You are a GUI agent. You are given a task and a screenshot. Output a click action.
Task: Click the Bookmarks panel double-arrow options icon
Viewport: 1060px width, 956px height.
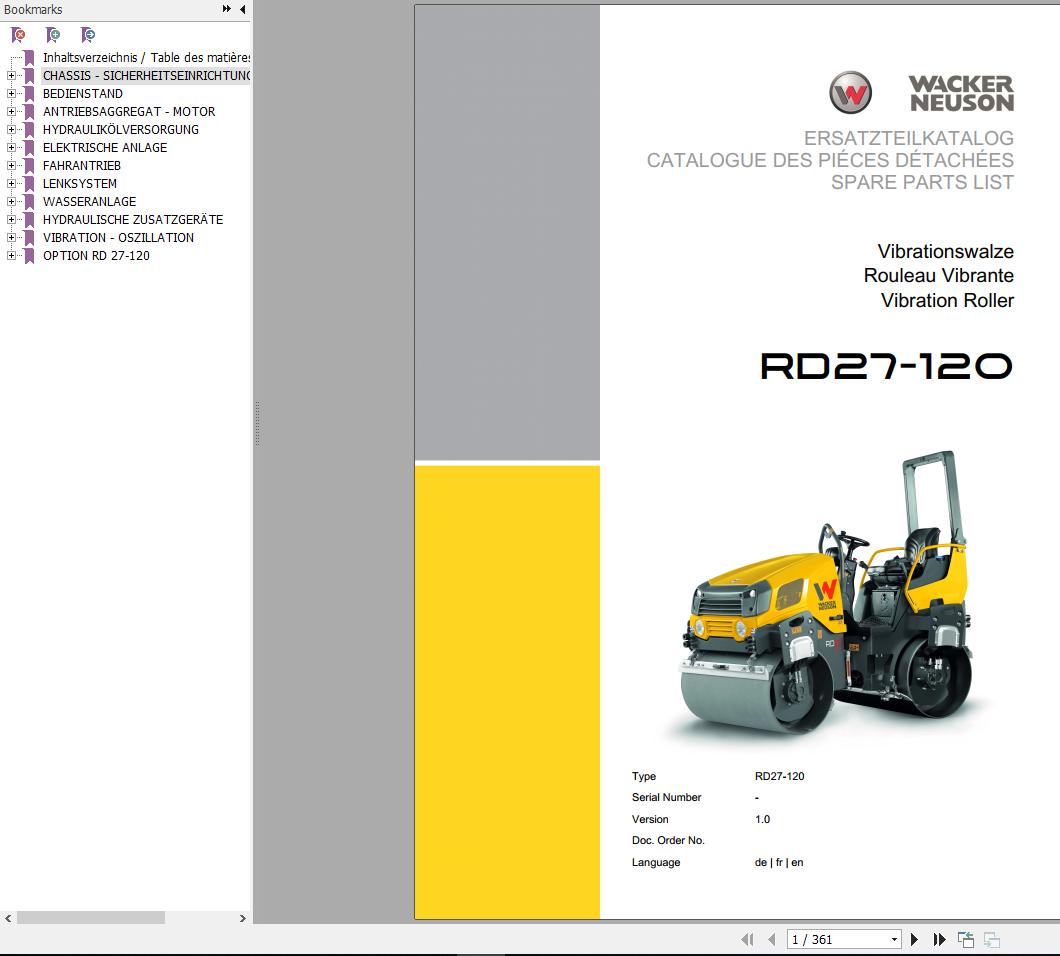[x=226, y=9]
